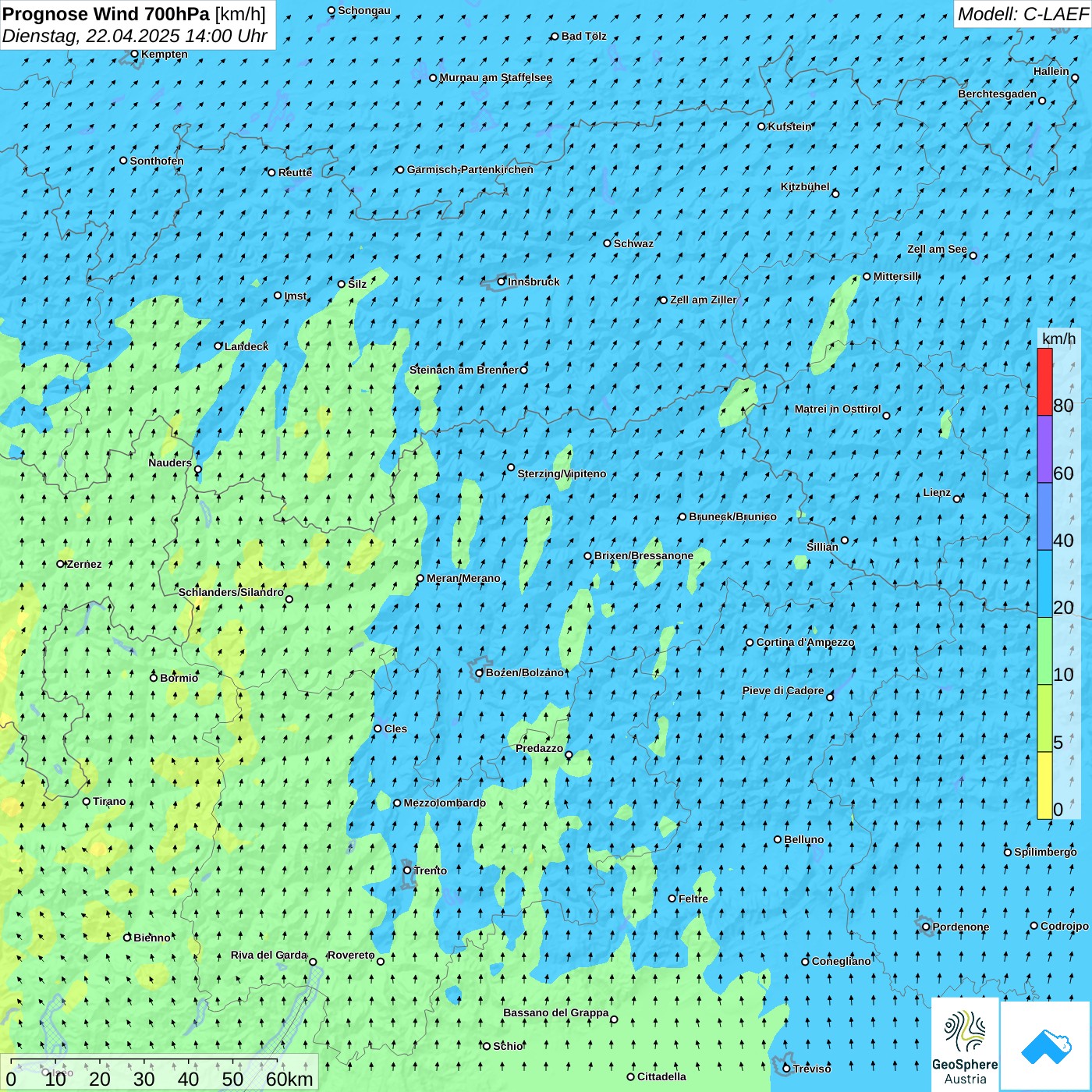Click the 'Treviso' label
The image size is (1092, 1092).
point(812,1069)
